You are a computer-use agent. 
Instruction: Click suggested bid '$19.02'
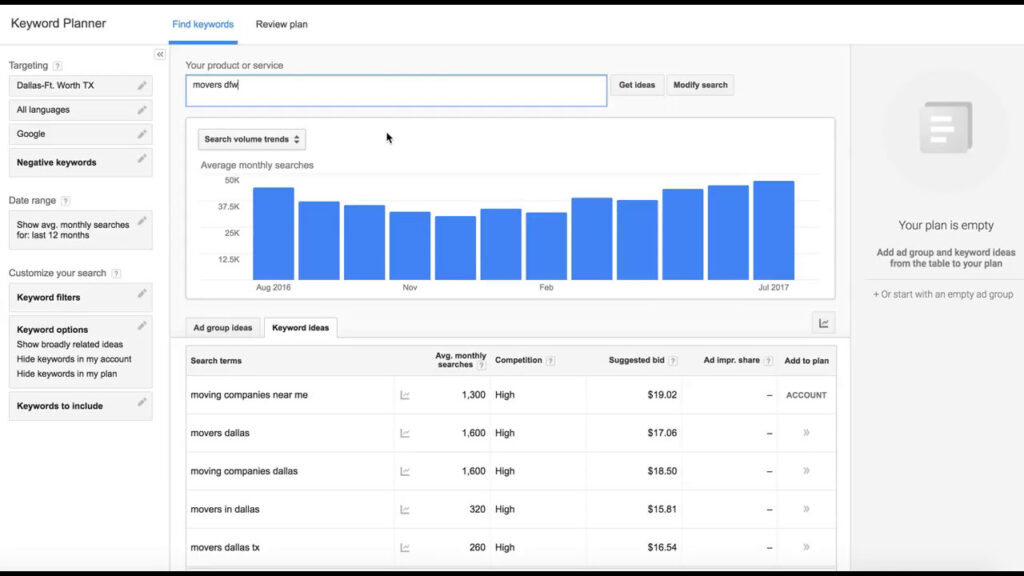tap(662, 395)
